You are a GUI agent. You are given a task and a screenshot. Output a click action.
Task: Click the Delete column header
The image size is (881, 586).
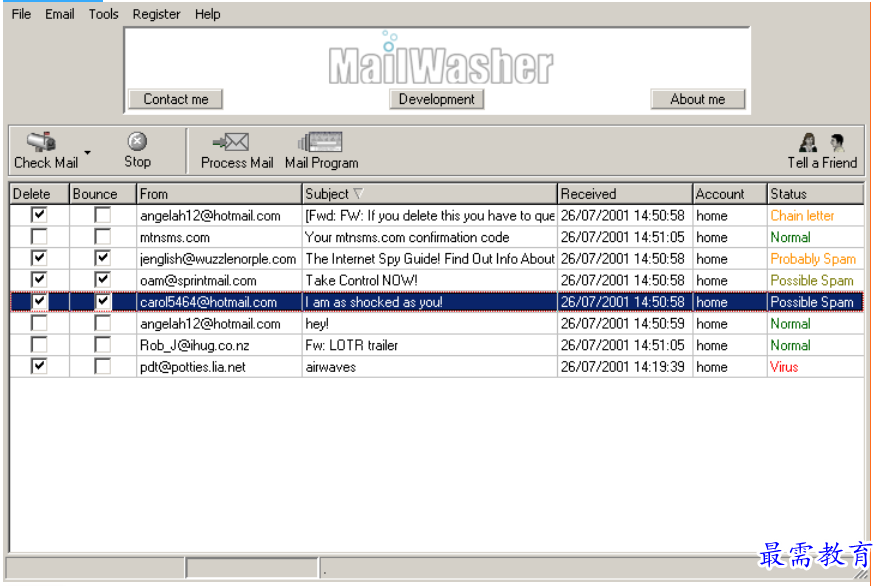(39, 194)
